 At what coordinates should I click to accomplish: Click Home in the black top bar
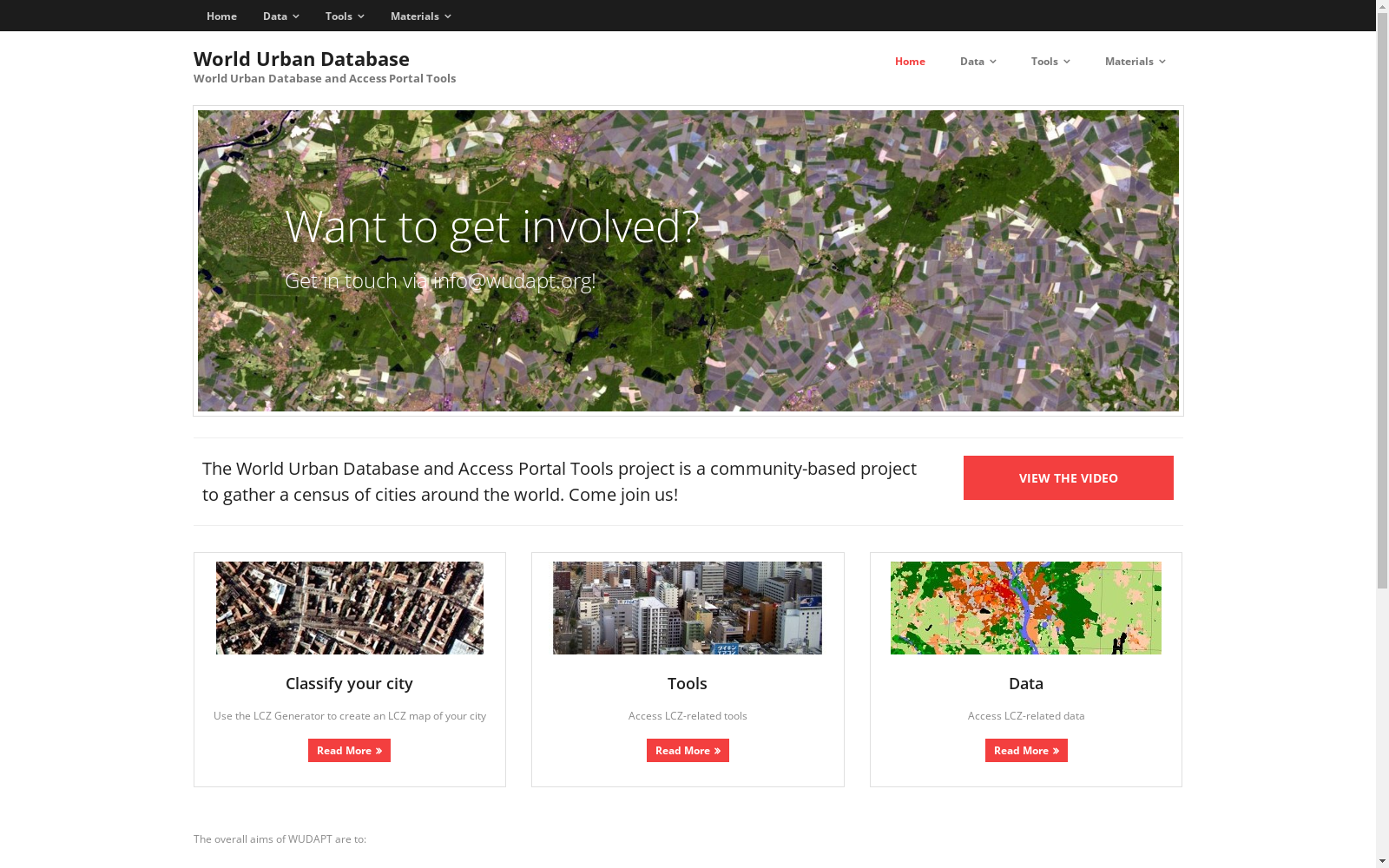(221, 16)
